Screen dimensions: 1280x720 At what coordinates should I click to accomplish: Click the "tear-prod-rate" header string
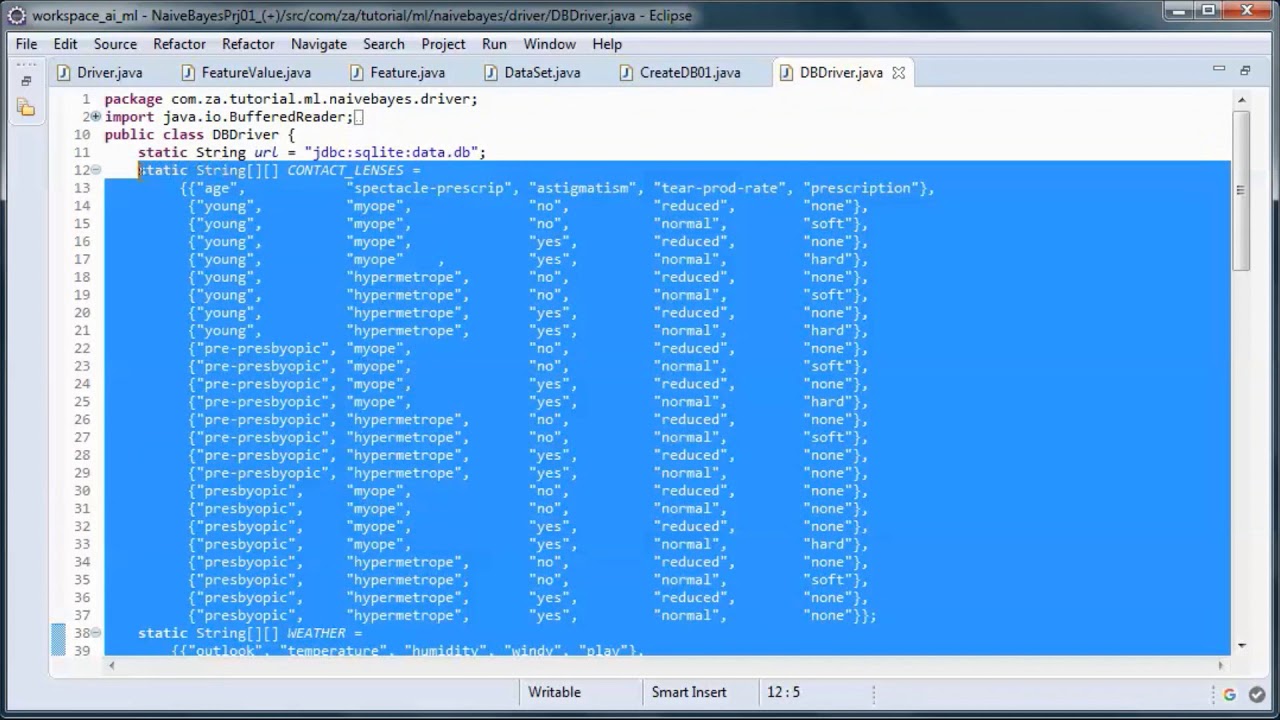point(720,188)
